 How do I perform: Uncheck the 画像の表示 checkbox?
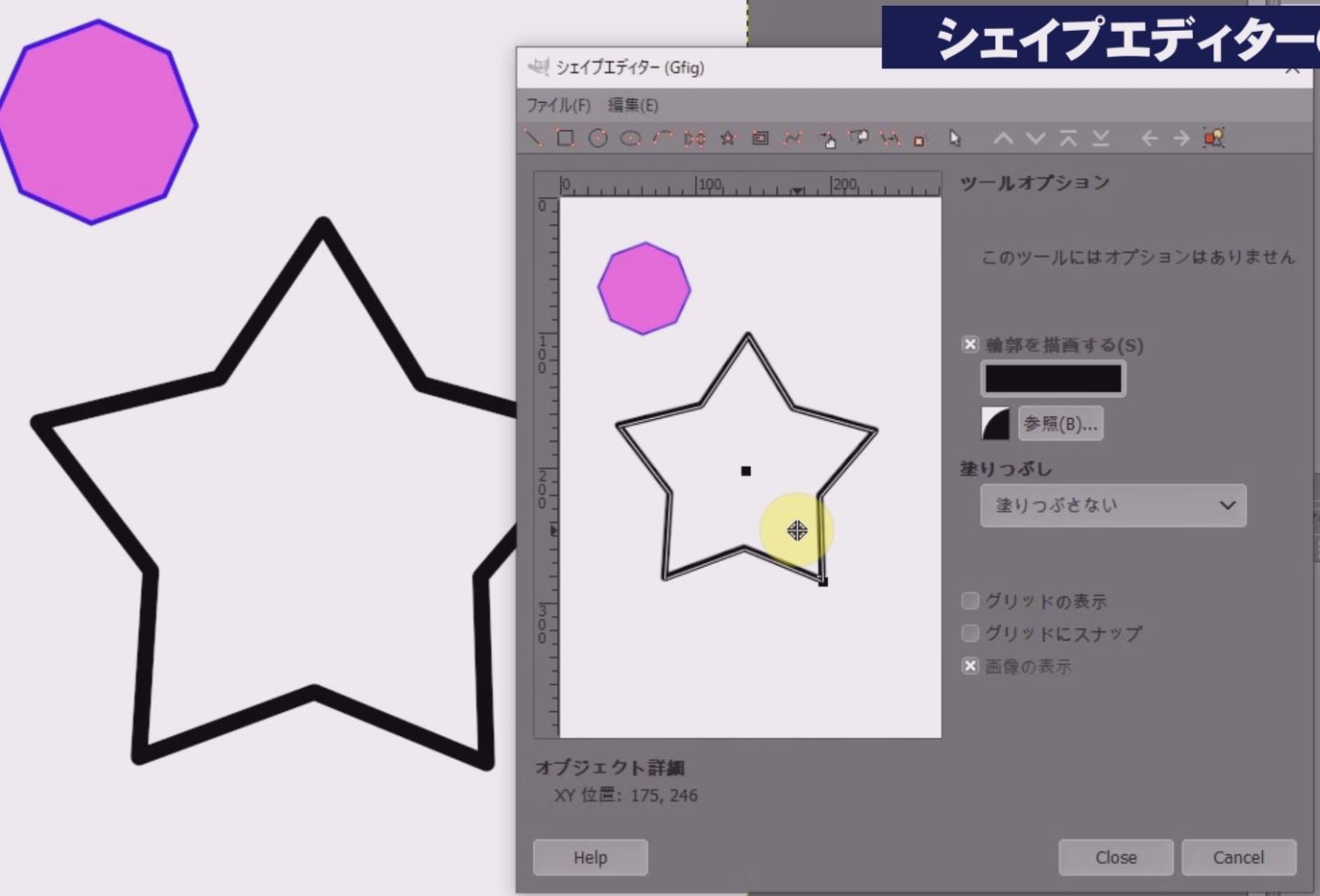(970, 666)
